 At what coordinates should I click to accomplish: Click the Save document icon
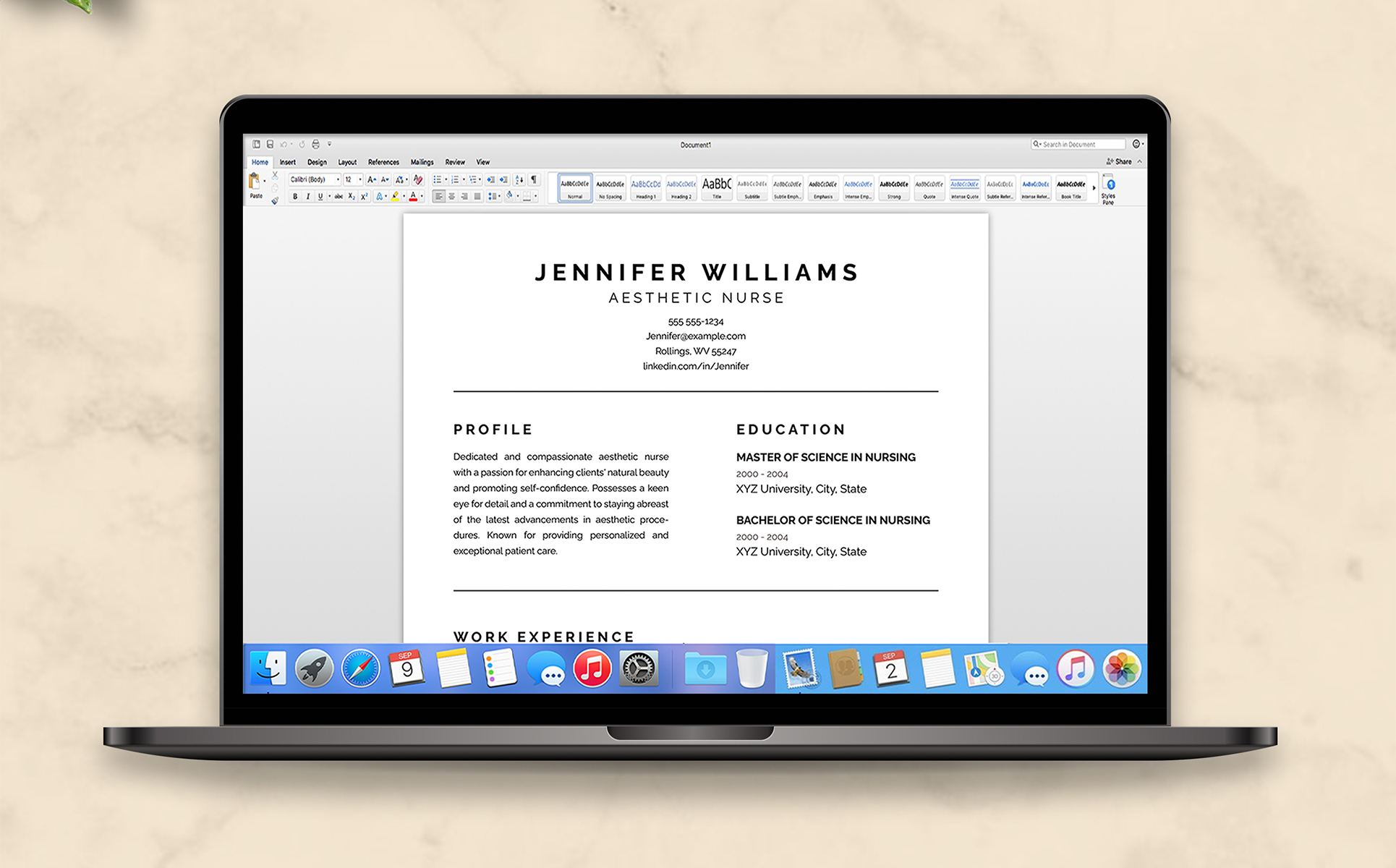270,145
